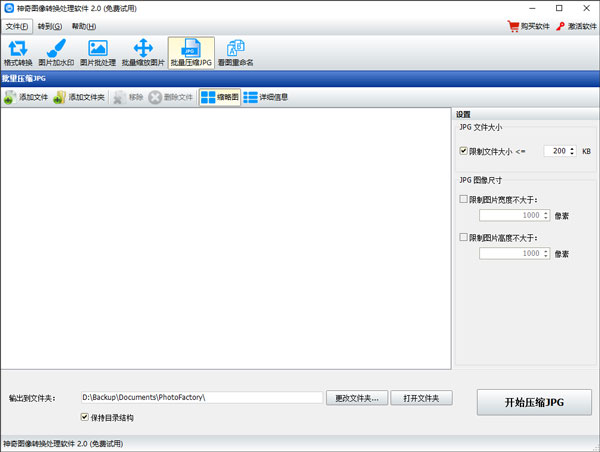Open the 转到(G) menu
The image size is (600, 452).
pos(50,26)
